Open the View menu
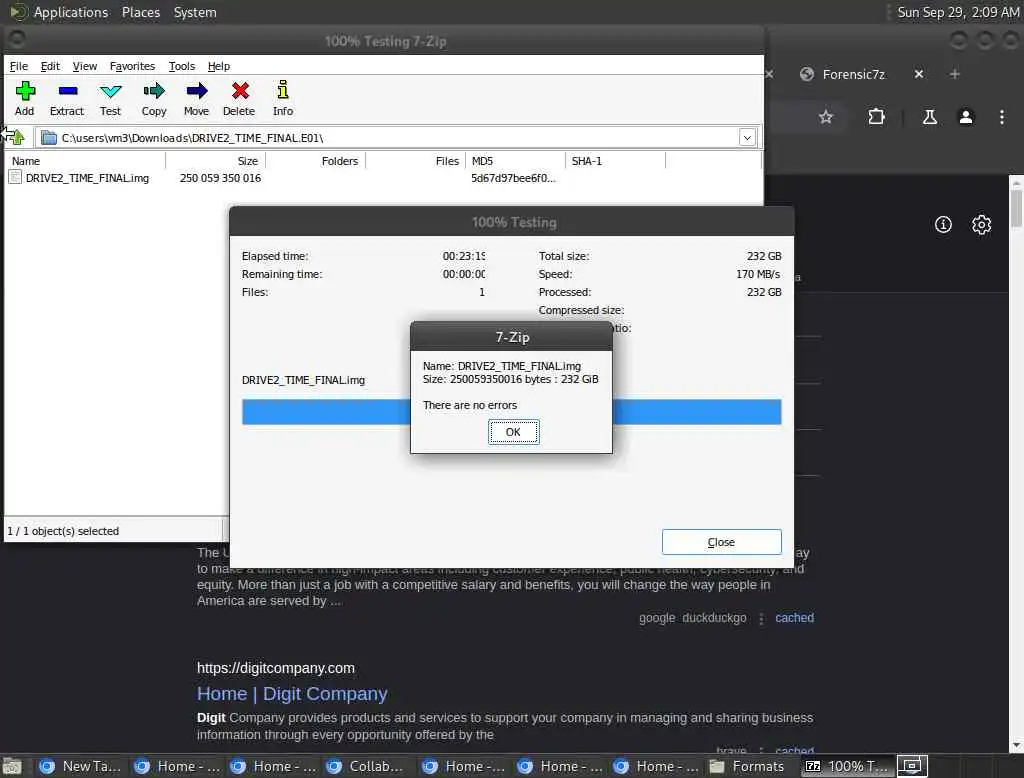The width and height of the screenshot is (1024, 778). click(x=85, y=66)
